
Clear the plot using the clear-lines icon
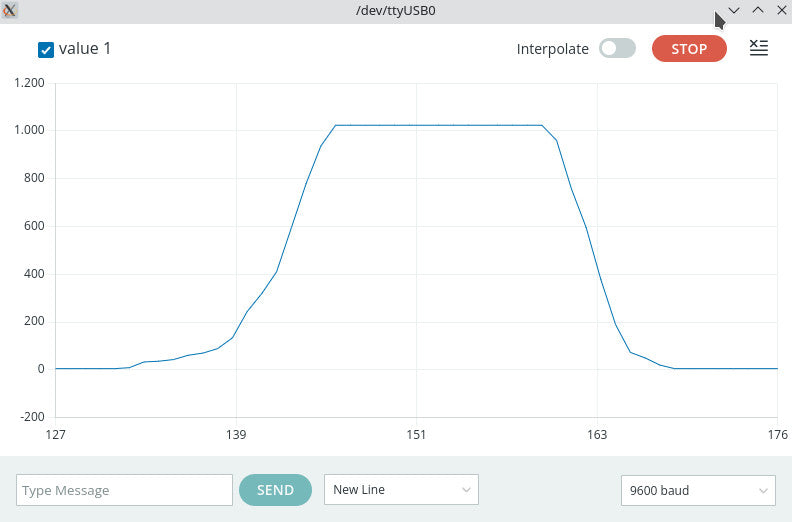tap(759, 48)
